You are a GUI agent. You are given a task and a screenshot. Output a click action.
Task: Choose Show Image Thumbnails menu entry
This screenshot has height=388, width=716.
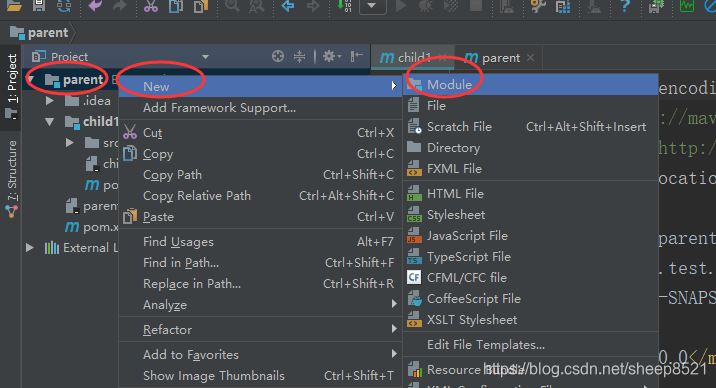click(260, 376)
